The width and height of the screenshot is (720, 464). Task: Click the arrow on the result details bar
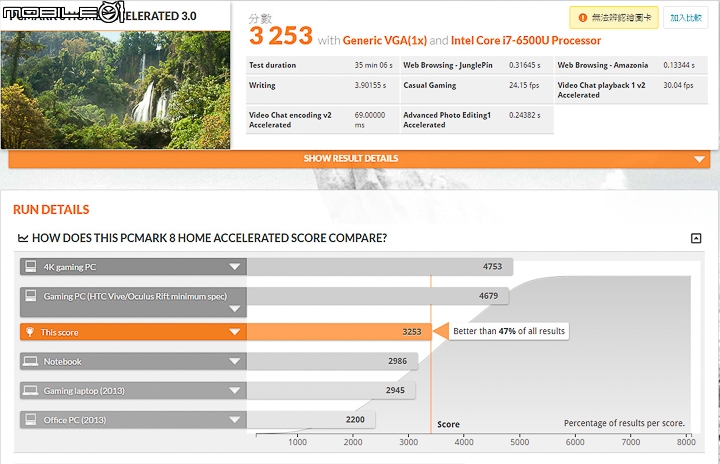[x=699, y=159]
